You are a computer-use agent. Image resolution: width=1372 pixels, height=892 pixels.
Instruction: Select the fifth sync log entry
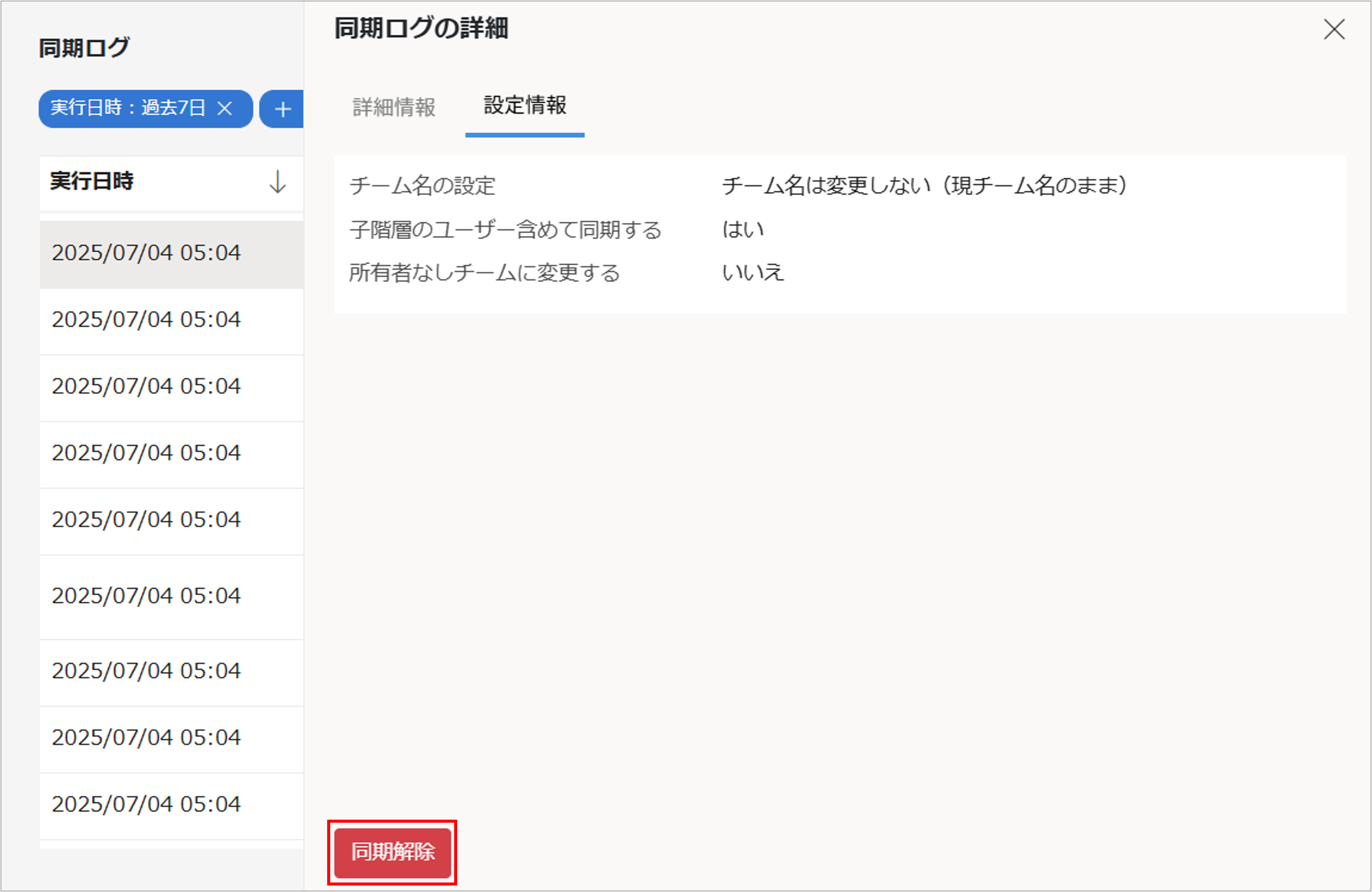point(146,520)
